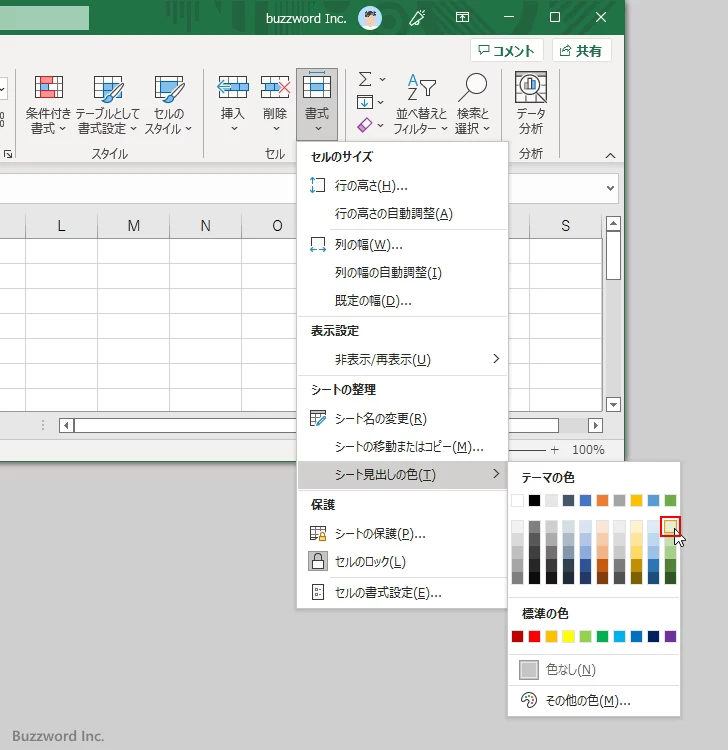Expand Delete (削除) dropdown arrow
The image size is (728, 750).
(276, 128)
